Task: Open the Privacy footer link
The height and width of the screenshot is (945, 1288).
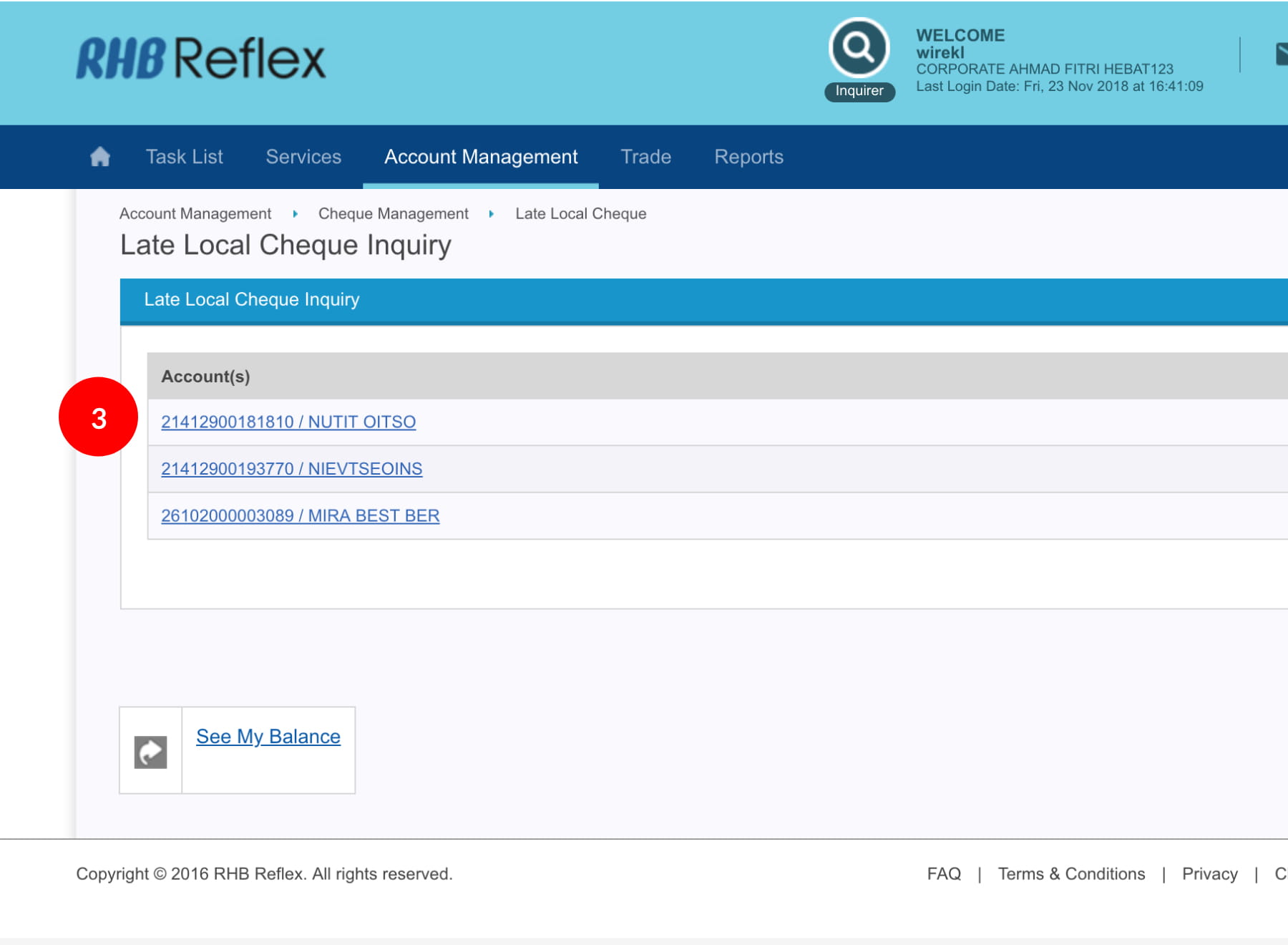Action: tap(1209, 874)
